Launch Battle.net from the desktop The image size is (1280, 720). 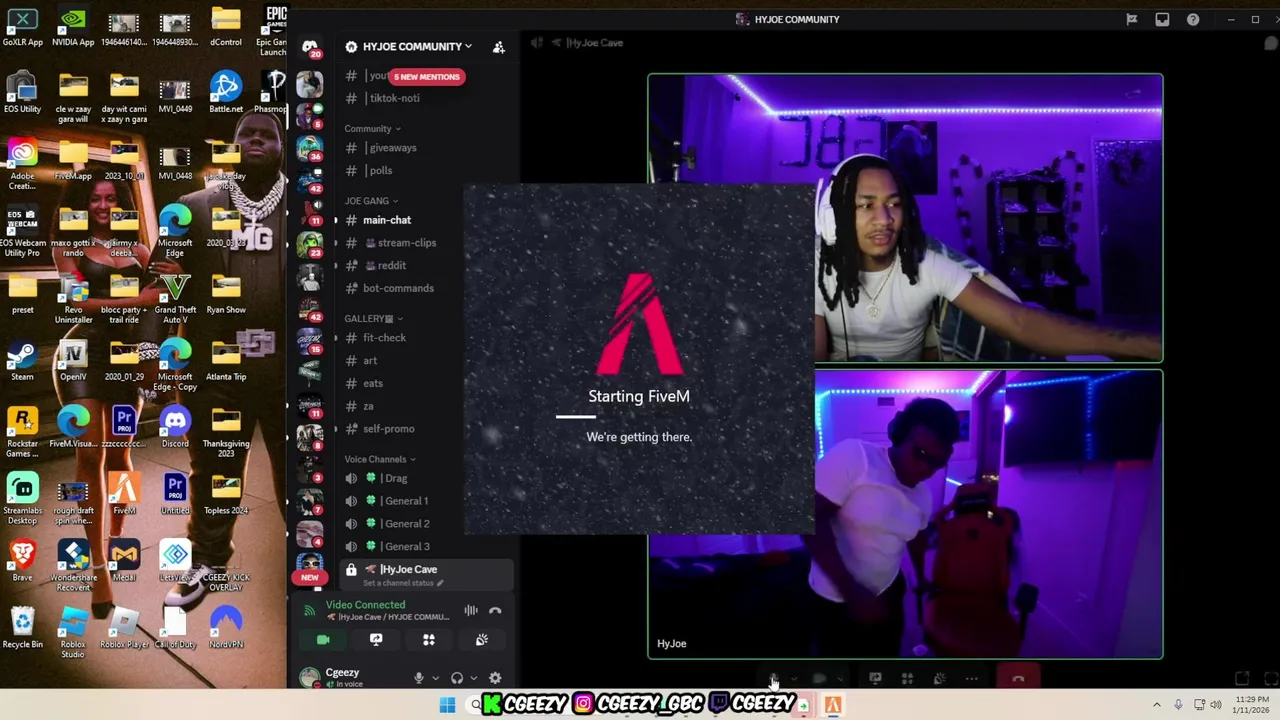pyautogui.click(x=226, y=92)
